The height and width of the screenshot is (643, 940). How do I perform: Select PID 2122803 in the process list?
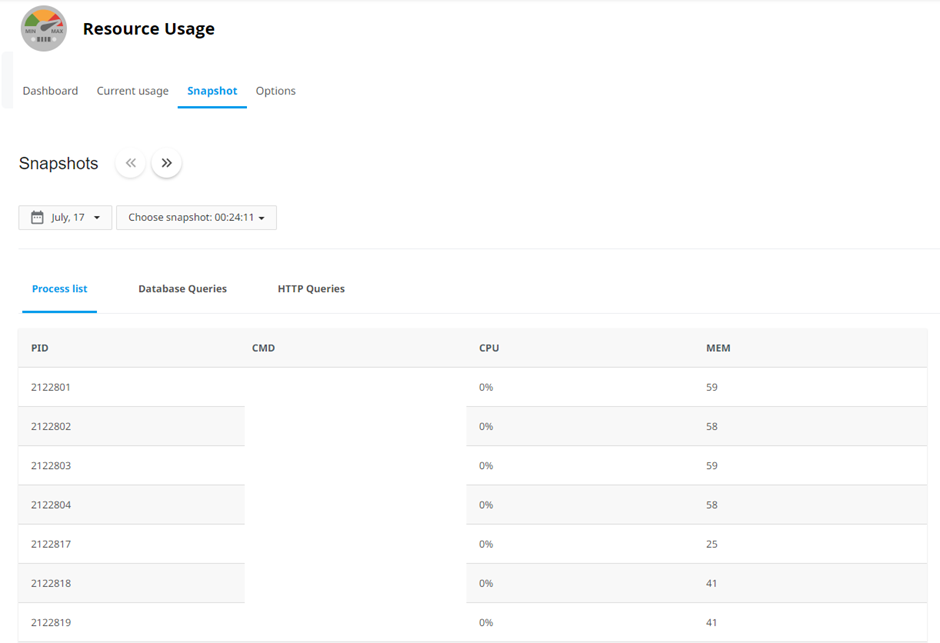[51, 466]
